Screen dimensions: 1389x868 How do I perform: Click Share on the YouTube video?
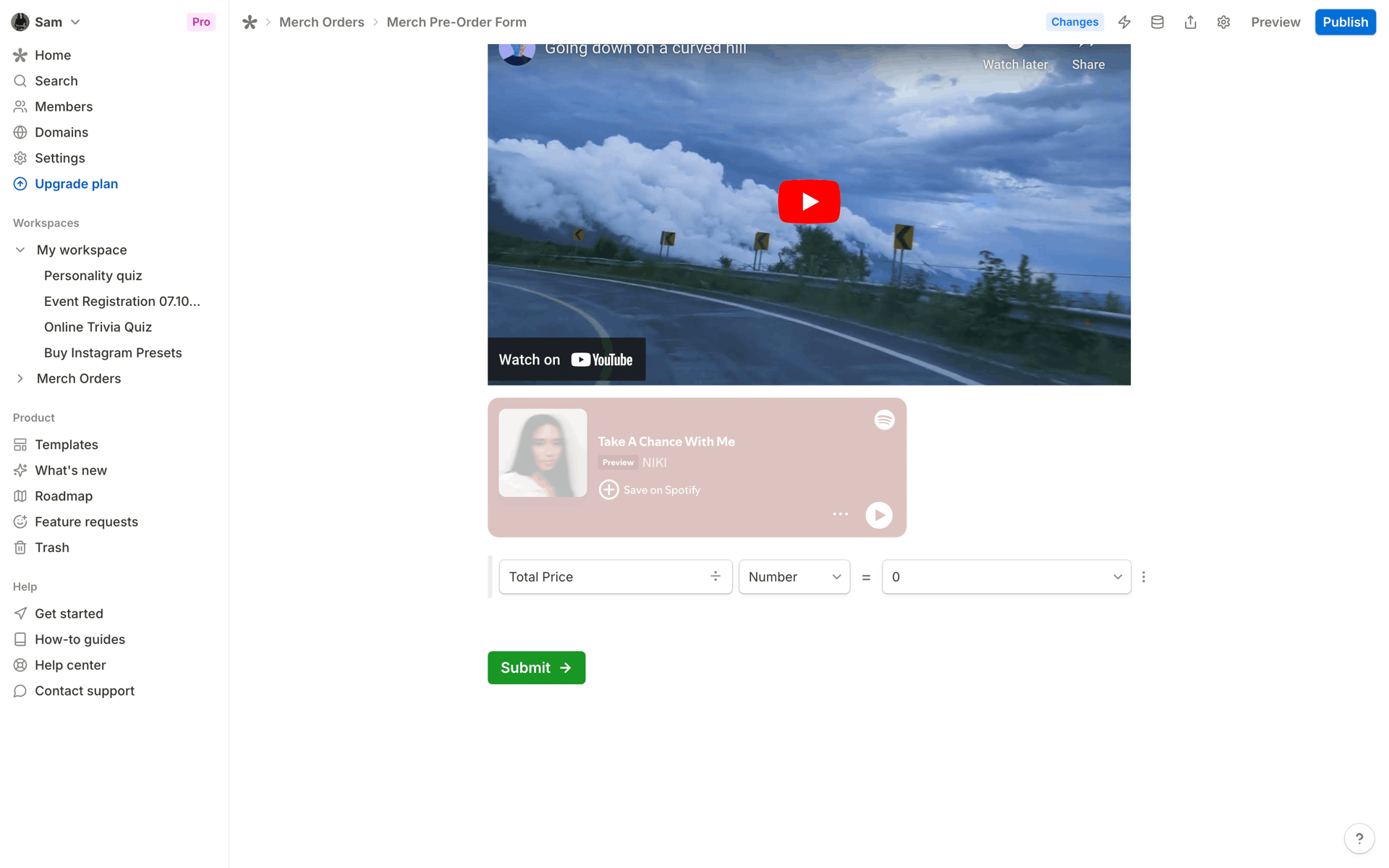(x=1088, y=58)
